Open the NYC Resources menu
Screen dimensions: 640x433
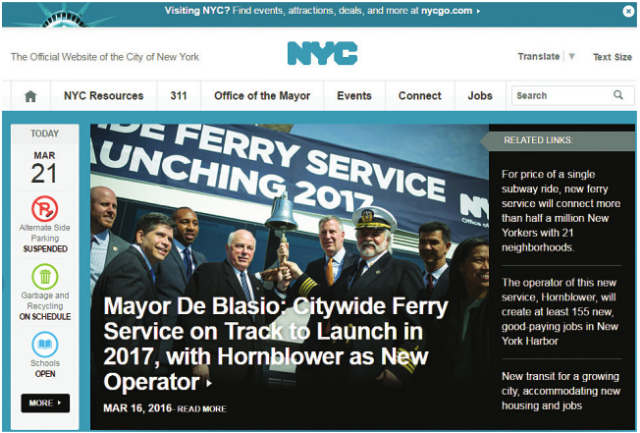tap(103, 96)
